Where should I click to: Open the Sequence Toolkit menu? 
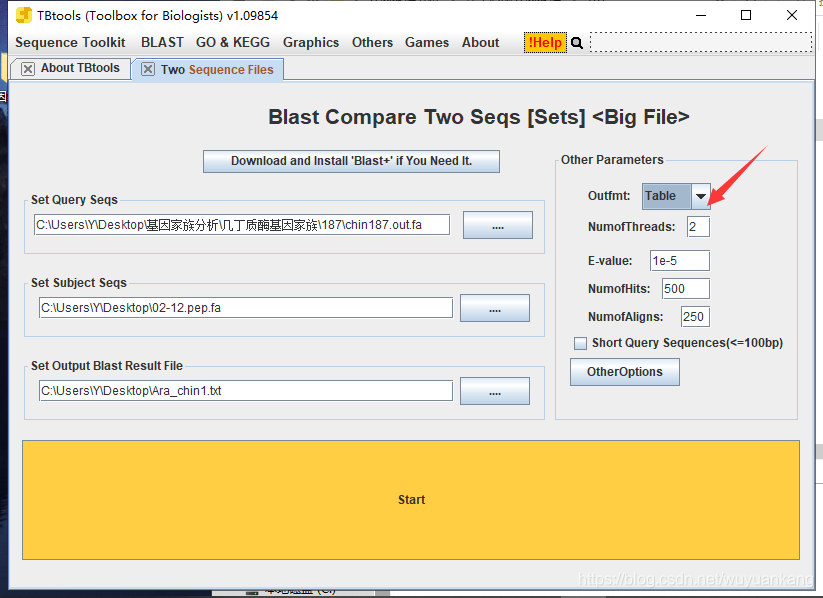click(70, 43)
